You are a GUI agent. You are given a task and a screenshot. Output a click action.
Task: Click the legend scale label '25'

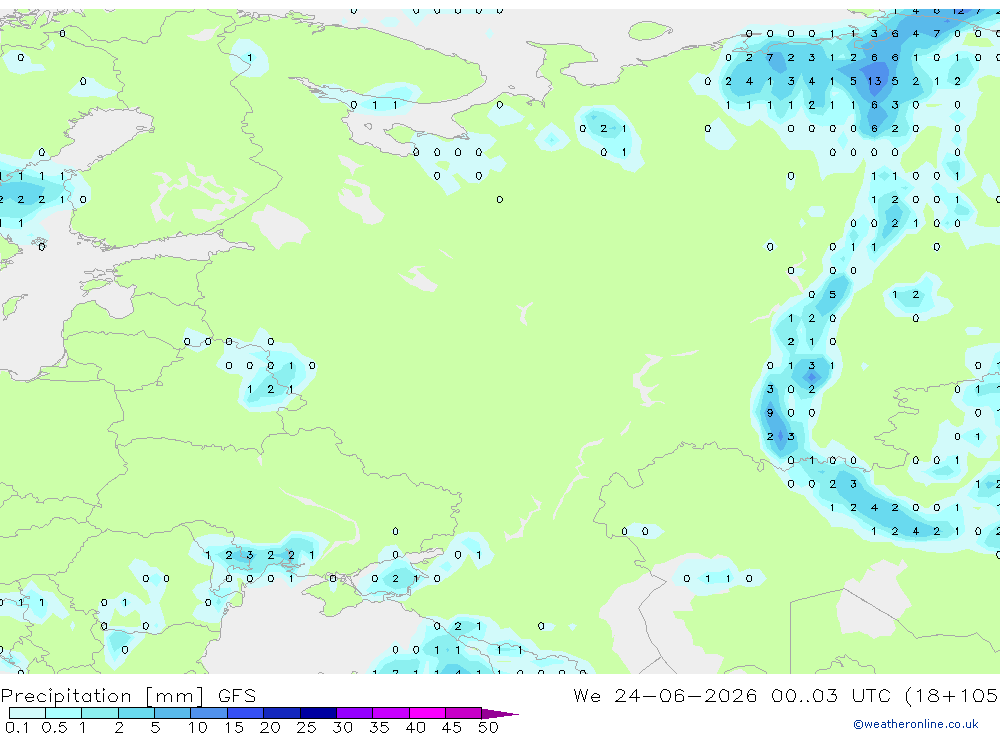(306, 727)
